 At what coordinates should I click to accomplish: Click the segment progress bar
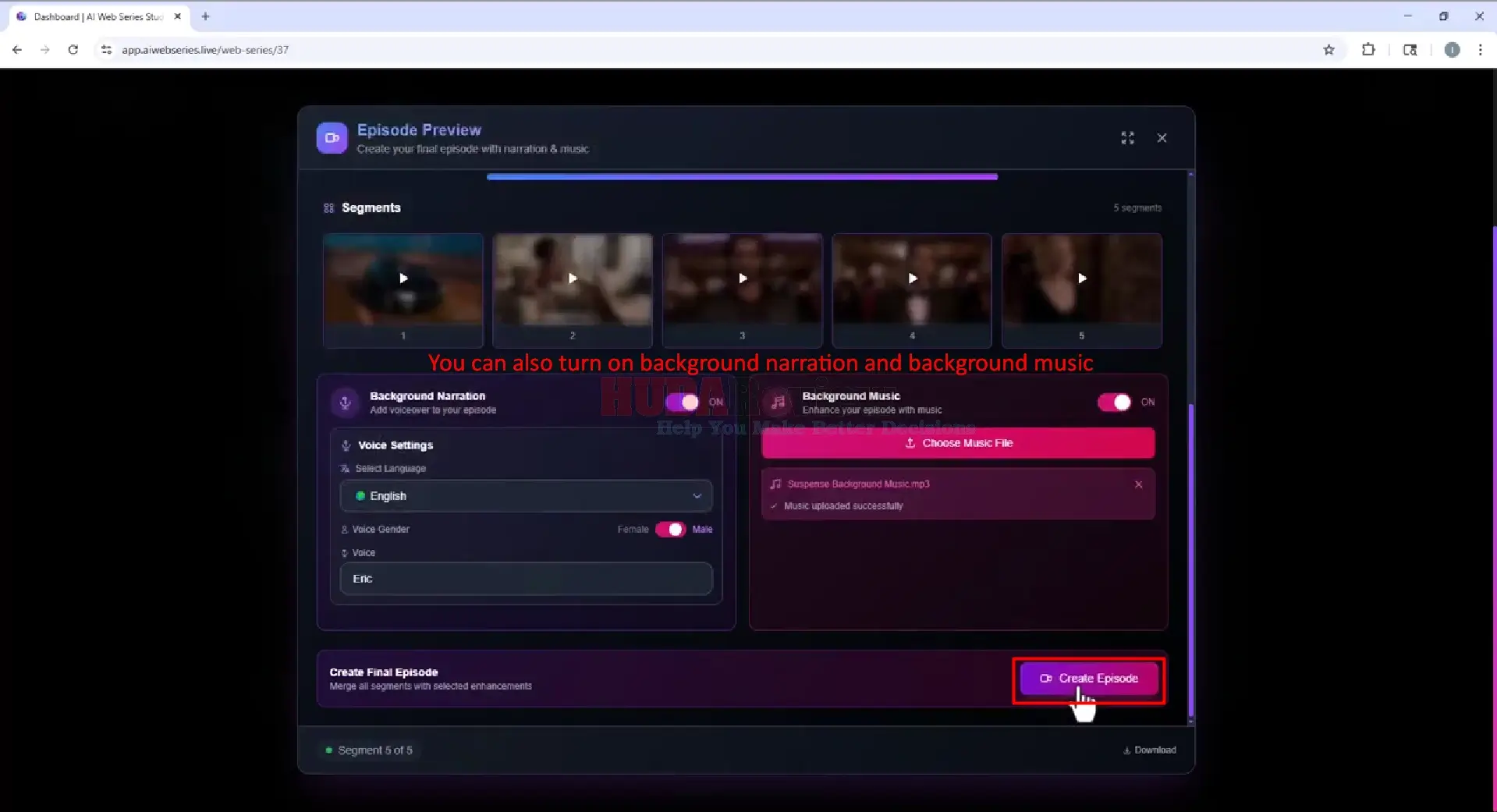click(x=742, y=177)
